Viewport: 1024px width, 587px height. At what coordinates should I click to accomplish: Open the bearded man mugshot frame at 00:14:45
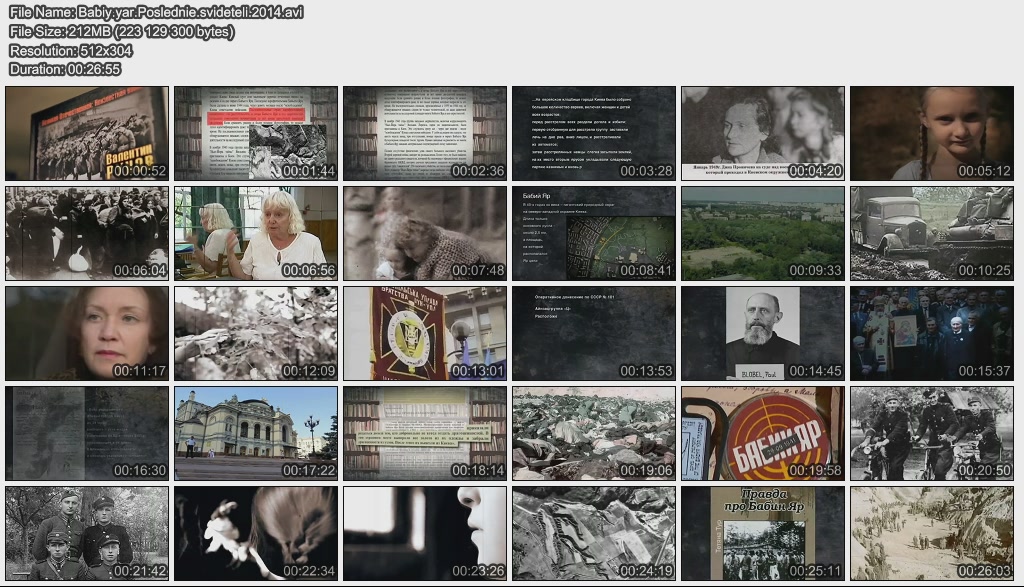pyautogui.click(x=763, y=334)
